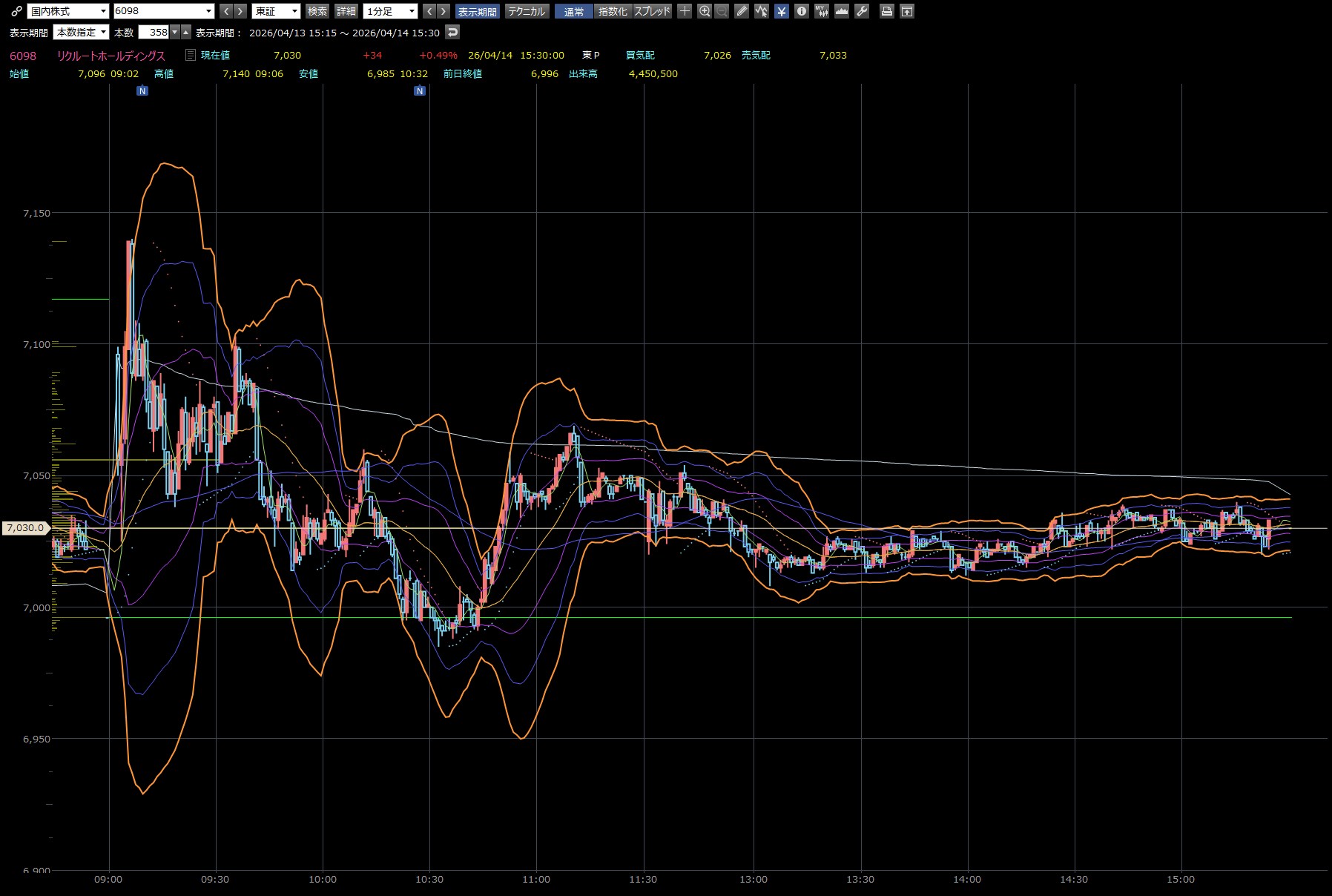Click the area chart icon

[842, 11]
